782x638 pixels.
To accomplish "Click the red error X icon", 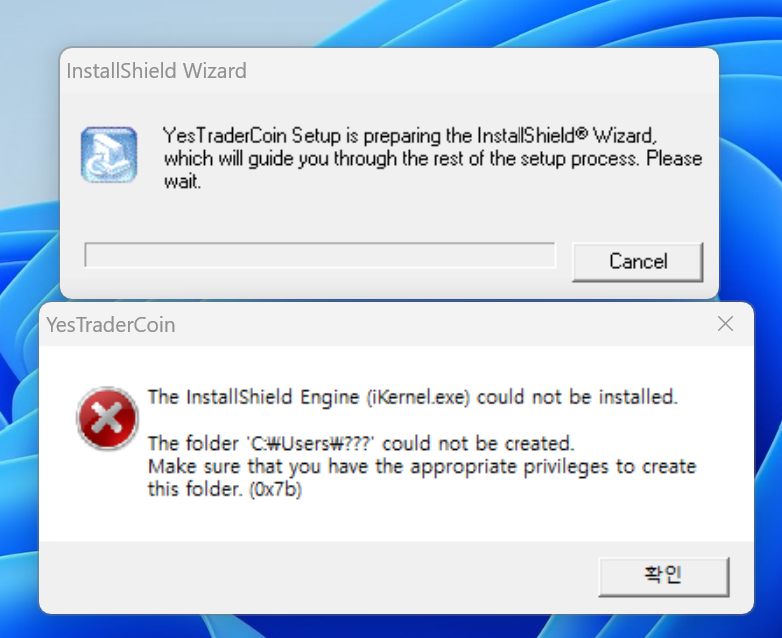I will click(107, 418).
